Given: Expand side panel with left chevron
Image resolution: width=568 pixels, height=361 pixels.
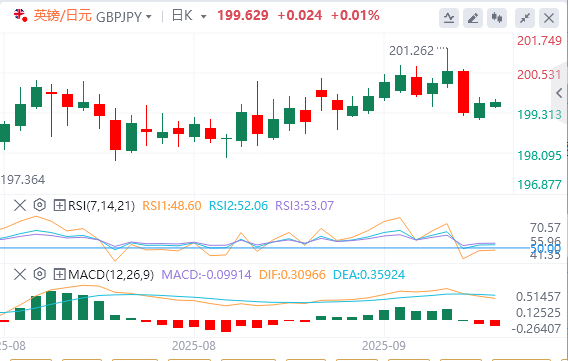Looking at the screenshot, I should coord(559,93).
